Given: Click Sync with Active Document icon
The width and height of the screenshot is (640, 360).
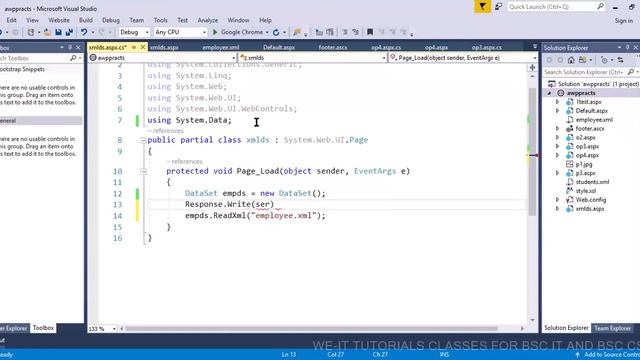Looking at the screenshot, I should [x=620, y=60].
